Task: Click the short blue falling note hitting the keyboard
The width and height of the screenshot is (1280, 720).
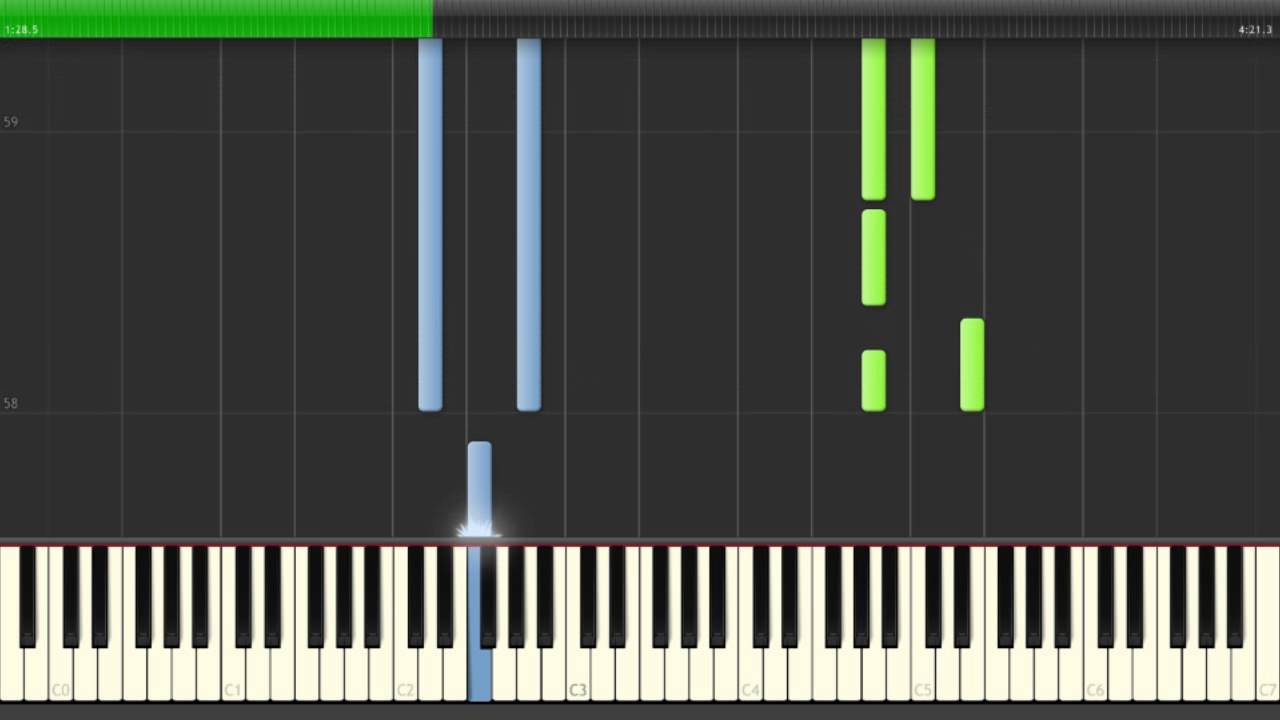Action: (479, 488)
